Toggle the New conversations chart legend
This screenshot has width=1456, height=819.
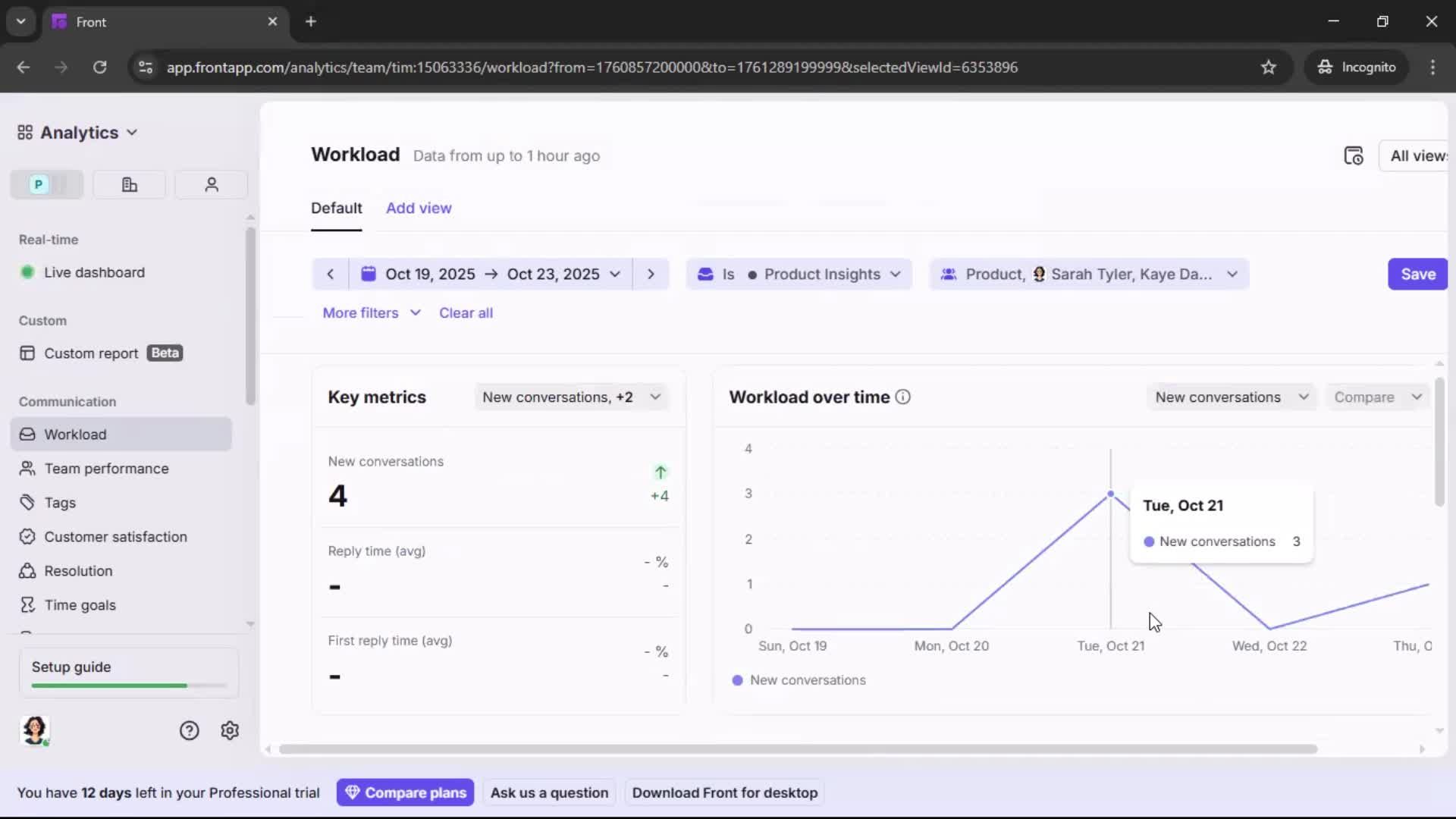798,680
